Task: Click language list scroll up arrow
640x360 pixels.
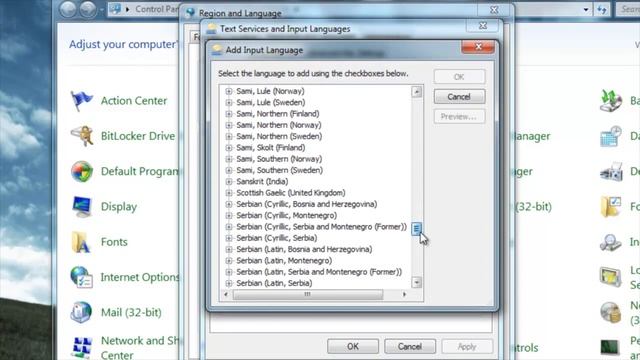Action: pos(416,92)
